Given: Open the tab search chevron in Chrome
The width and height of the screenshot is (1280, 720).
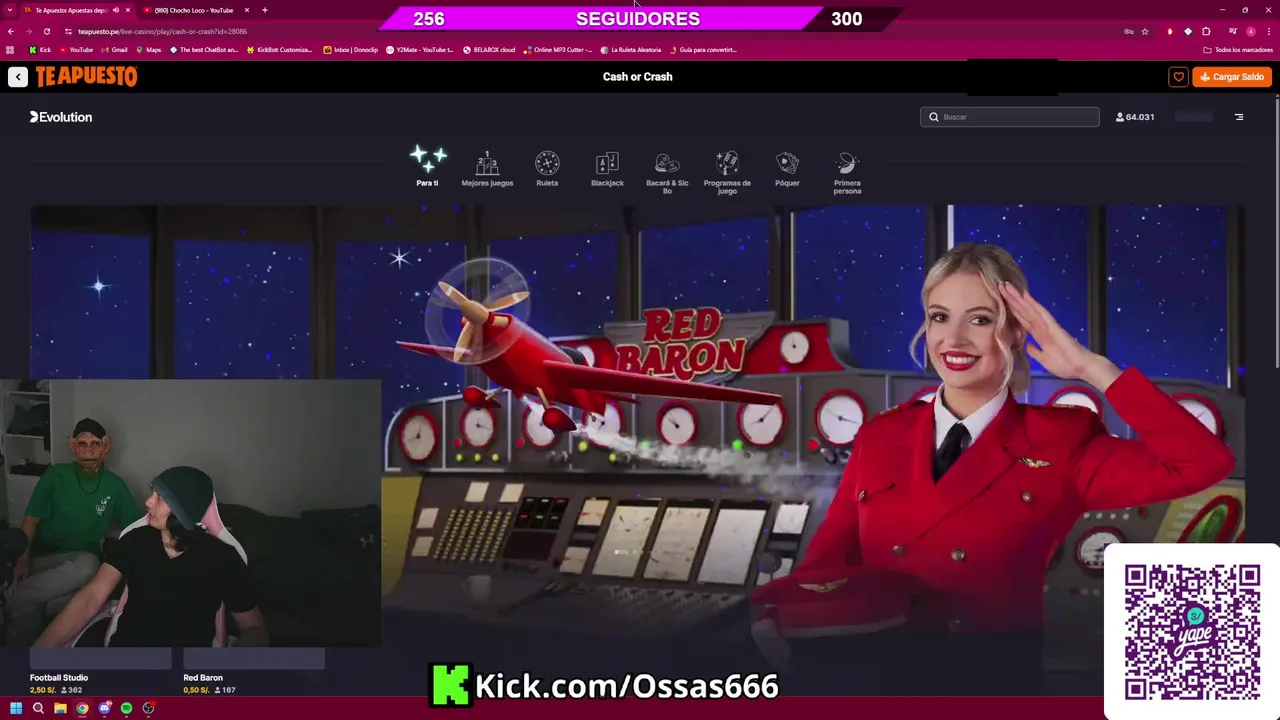Looking at the screenshot, I should 10,10.
